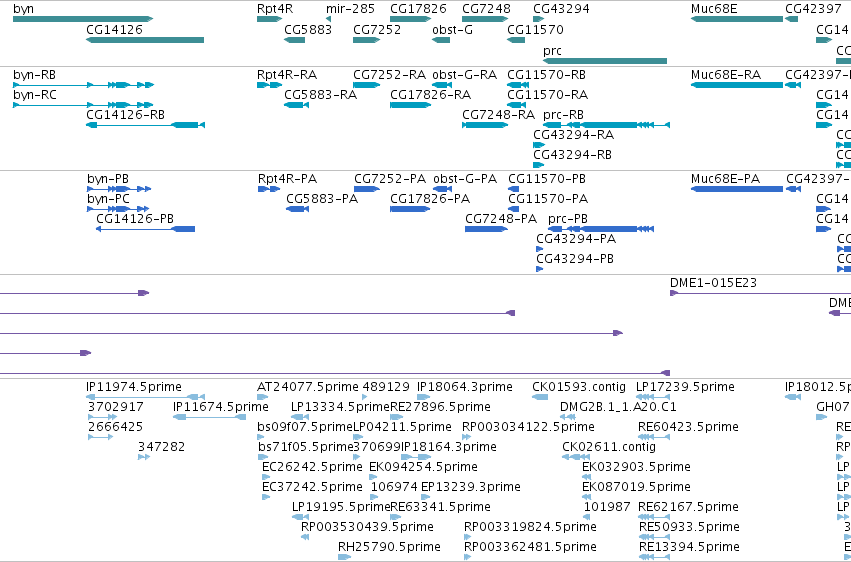
Task: Select the prc-PB protein
Action: tap(601, 229)
